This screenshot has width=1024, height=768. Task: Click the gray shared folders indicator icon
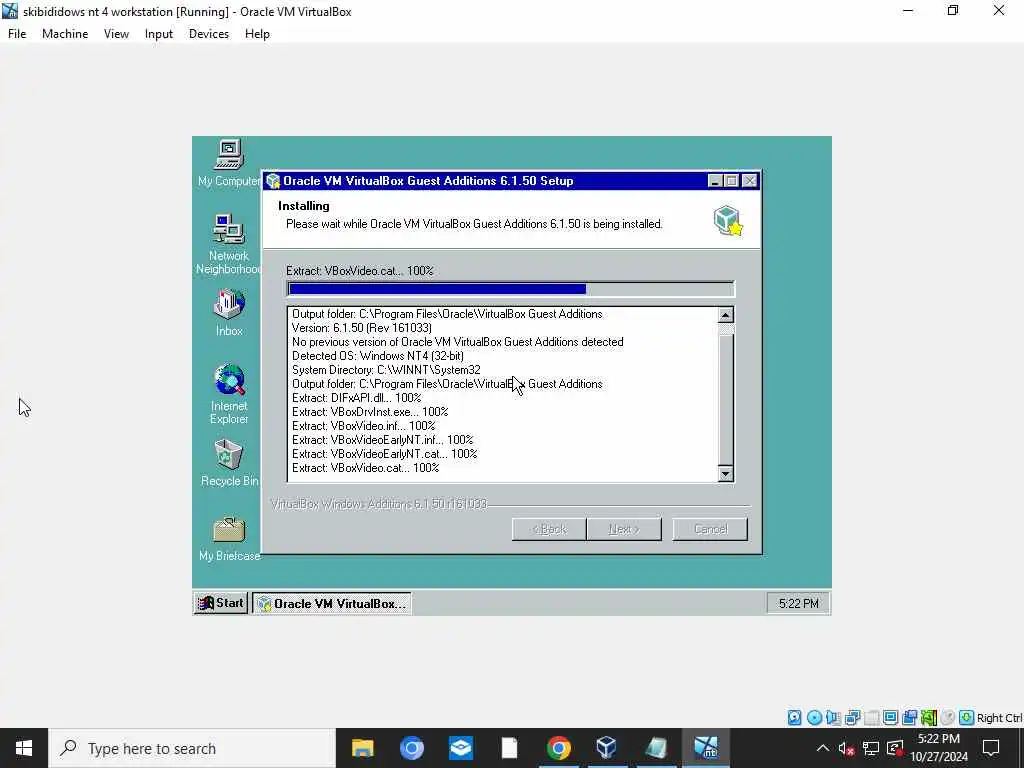point(871,718)
